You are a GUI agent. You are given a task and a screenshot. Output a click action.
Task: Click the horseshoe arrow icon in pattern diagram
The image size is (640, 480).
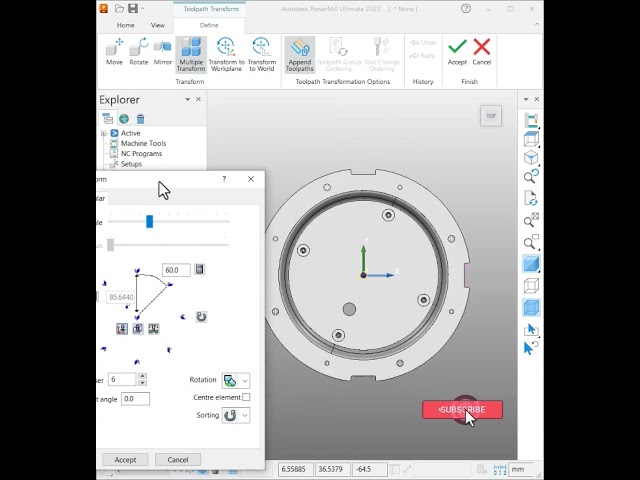coord(201,317)
